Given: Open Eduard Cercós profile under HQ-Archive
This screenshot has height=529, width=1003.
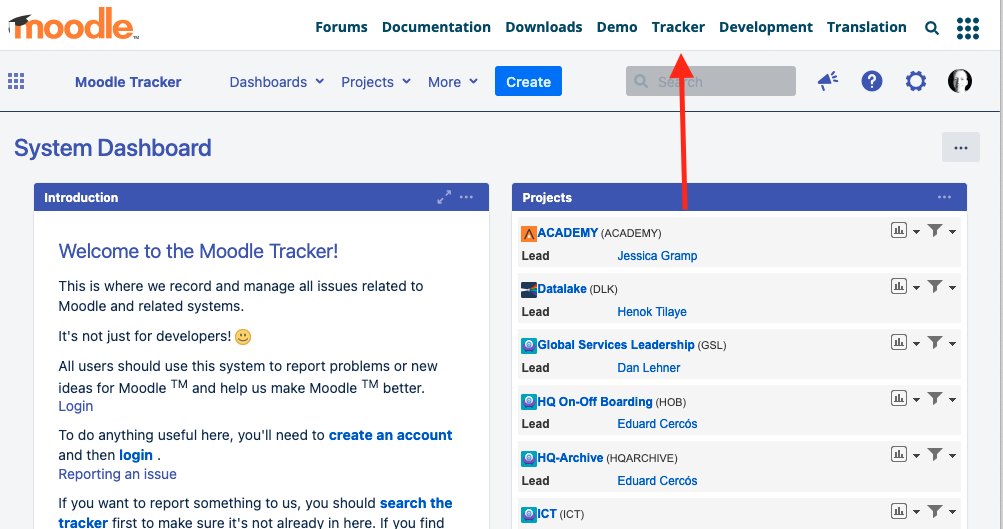Looking at the screenshot, I should click(x=657, y=480).
